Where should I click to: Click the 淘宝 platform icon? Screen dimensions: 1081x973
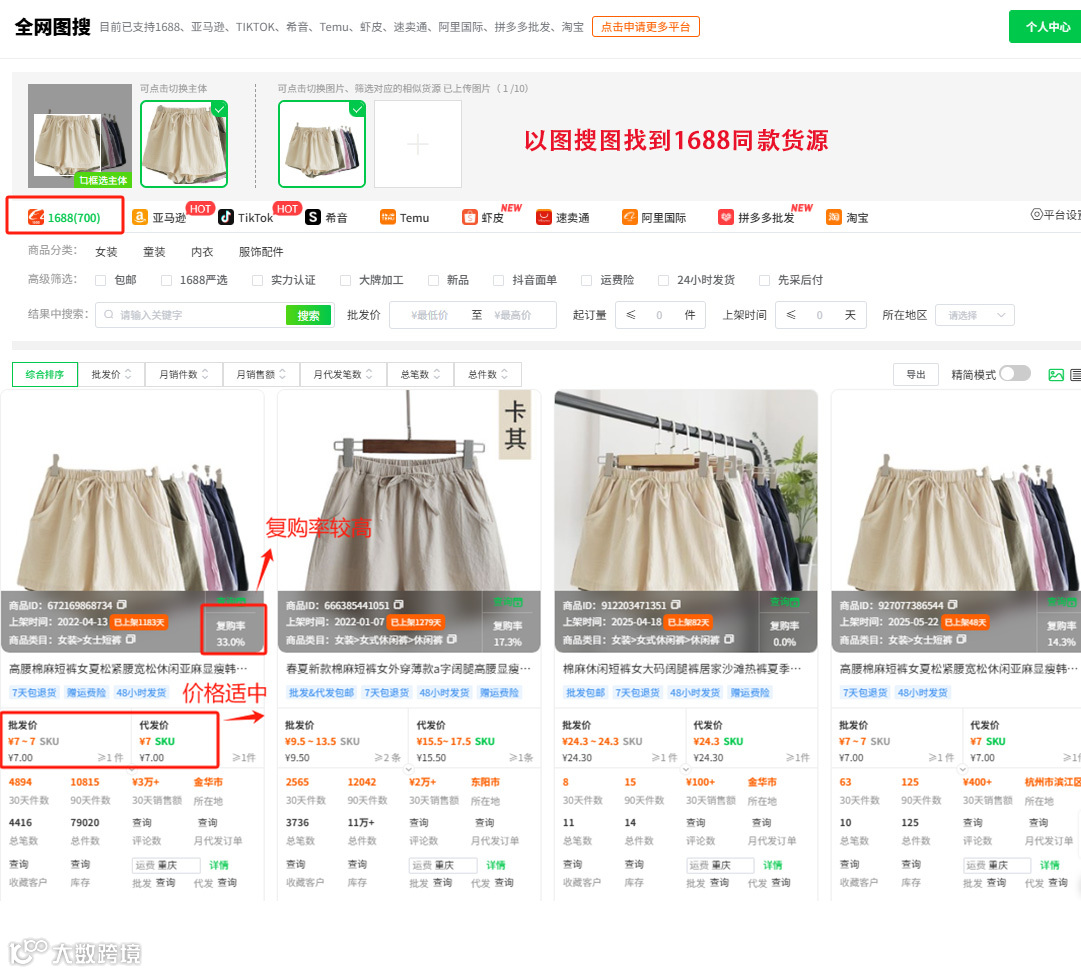click(x=834, y=217)
